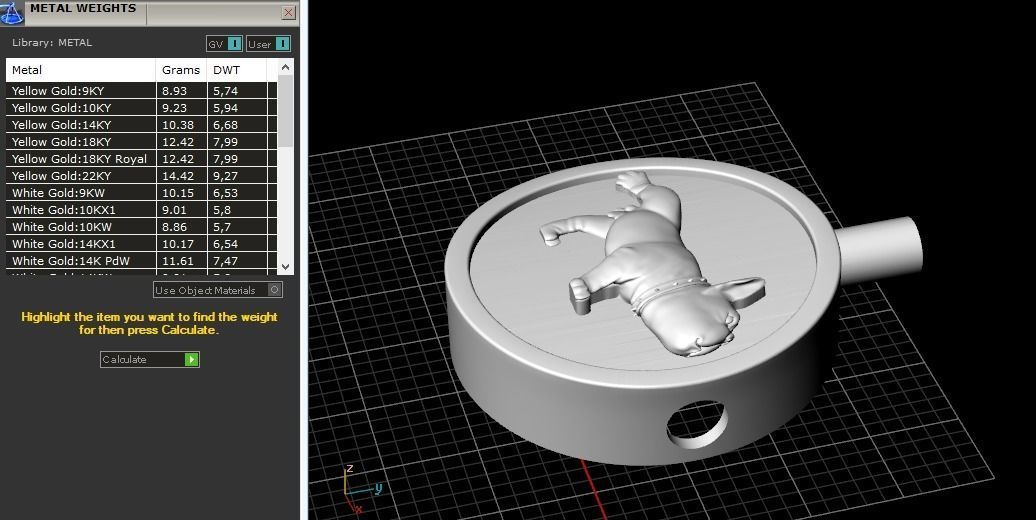Viewport: 1036px width, 520px height.
Task: Click the 8.93 grams cell
Action: coord(182,91)
